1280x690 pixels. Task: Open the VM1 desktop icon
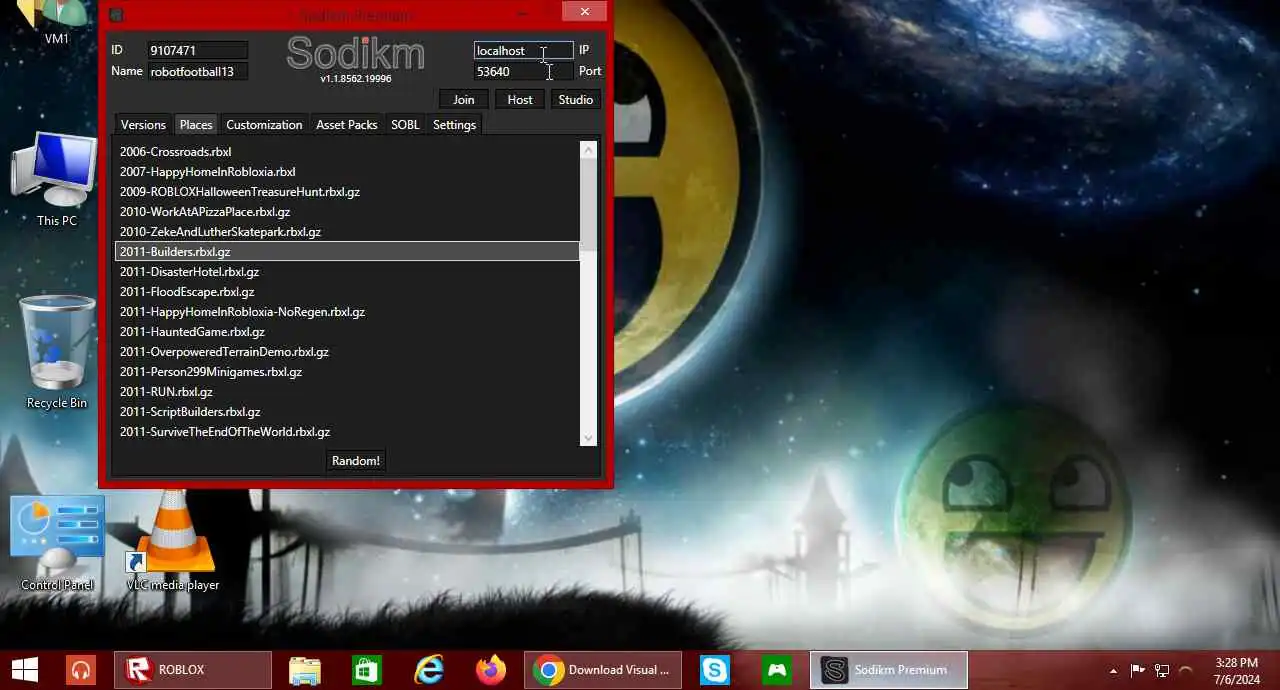click(x=57, y=23)
